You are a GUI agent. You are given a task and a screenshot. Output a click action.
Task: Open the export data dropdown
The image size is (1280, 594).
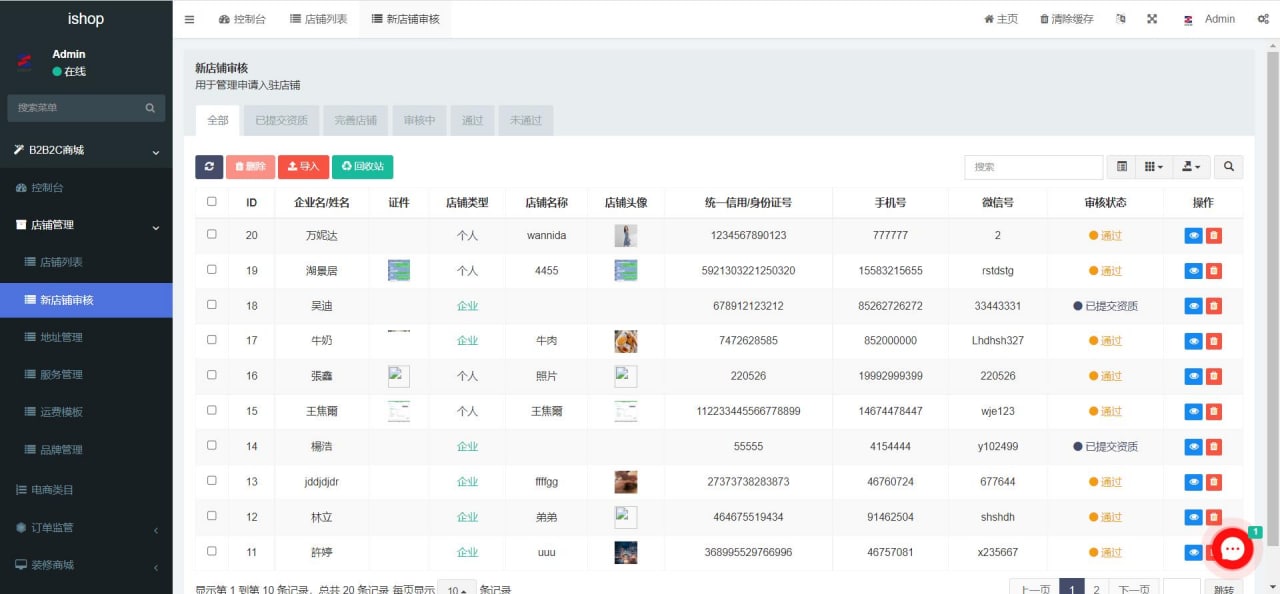[1191, 167]
